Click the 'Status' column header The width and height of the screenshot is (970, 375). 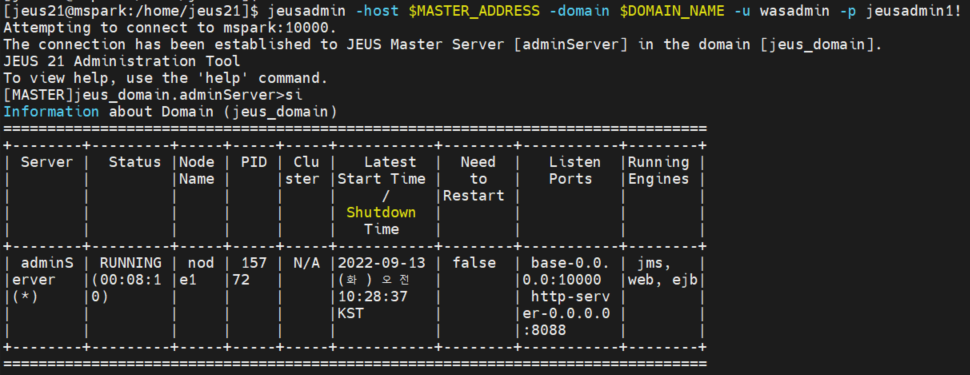135,162
